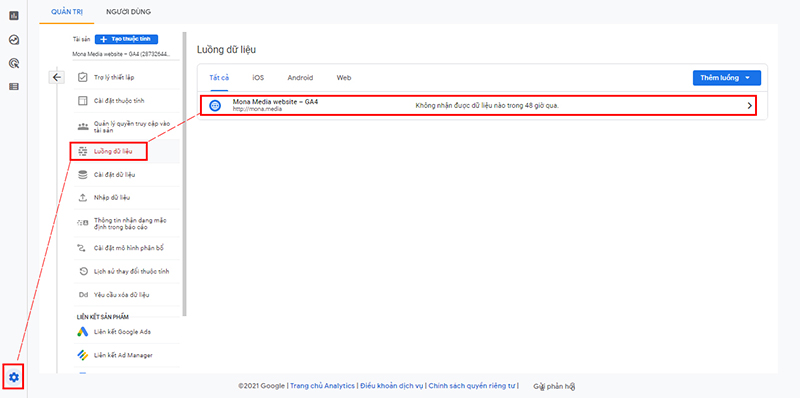Screen dimensions: 800x398
Task: Click the Trợ lý thiết lập checkbox icon
Action: tap(82, 78)
